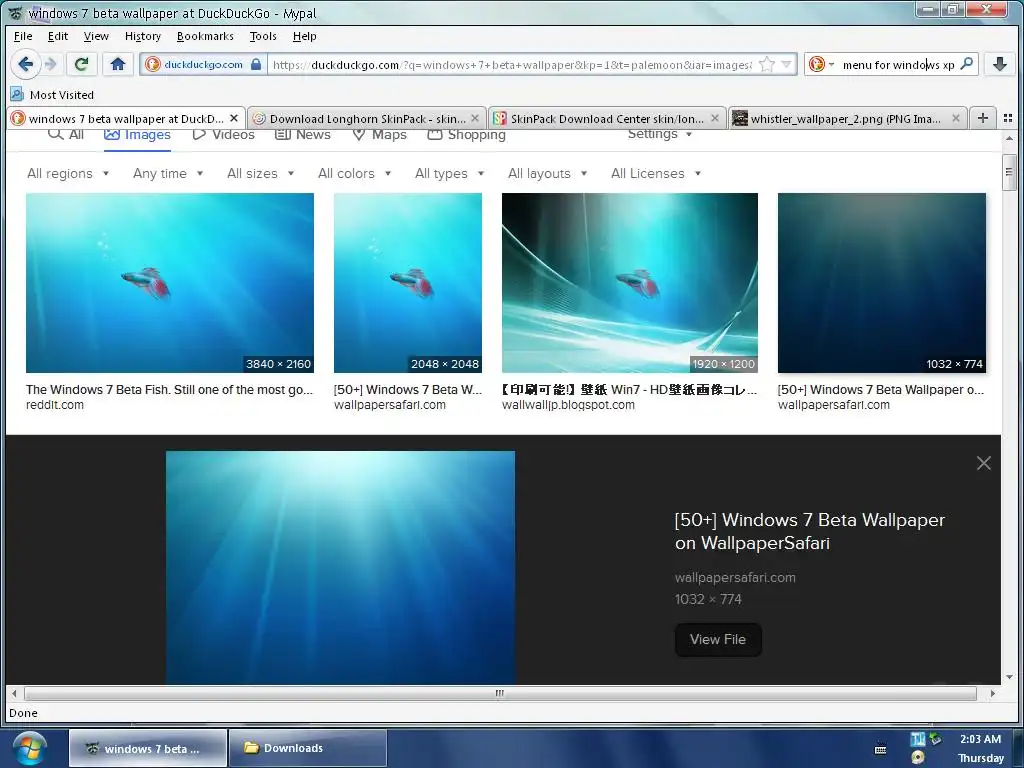
Task: Open the Bookmarks menu
Action: [205, 36]
